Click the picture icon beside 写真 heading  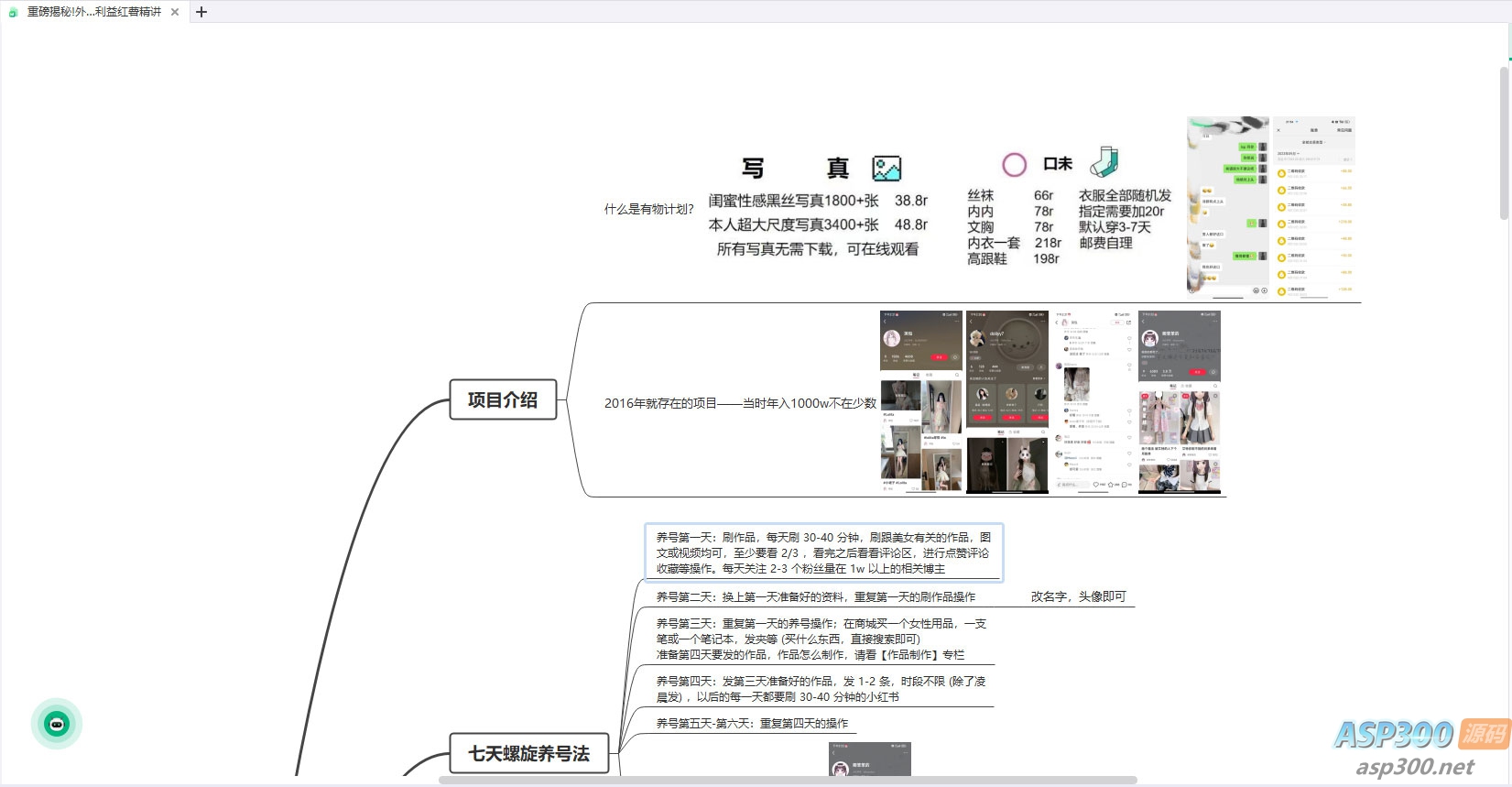(x=887, y=168)
